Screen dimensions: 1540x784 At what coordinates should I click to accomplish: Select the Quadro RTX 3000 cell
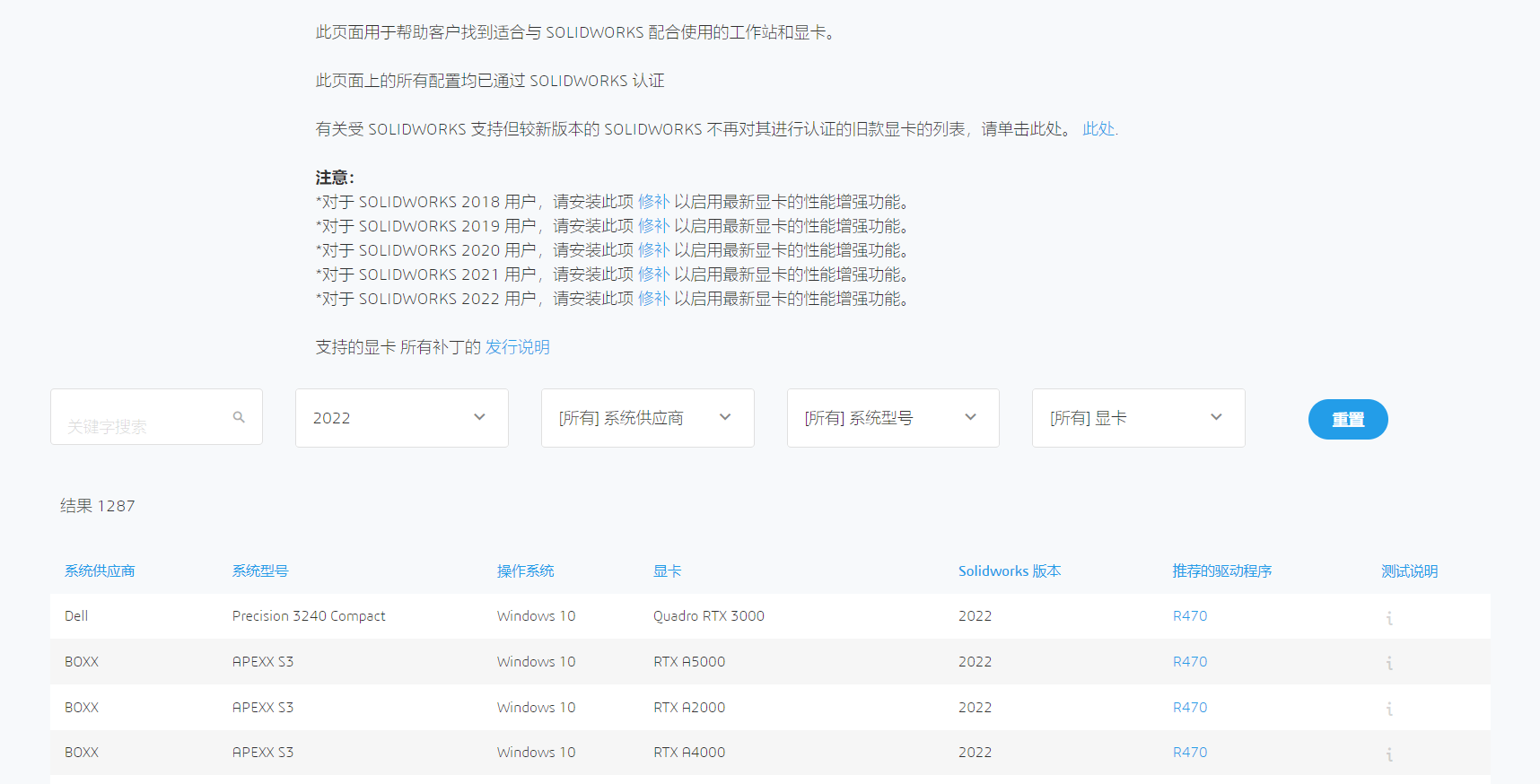click(709, 616)
